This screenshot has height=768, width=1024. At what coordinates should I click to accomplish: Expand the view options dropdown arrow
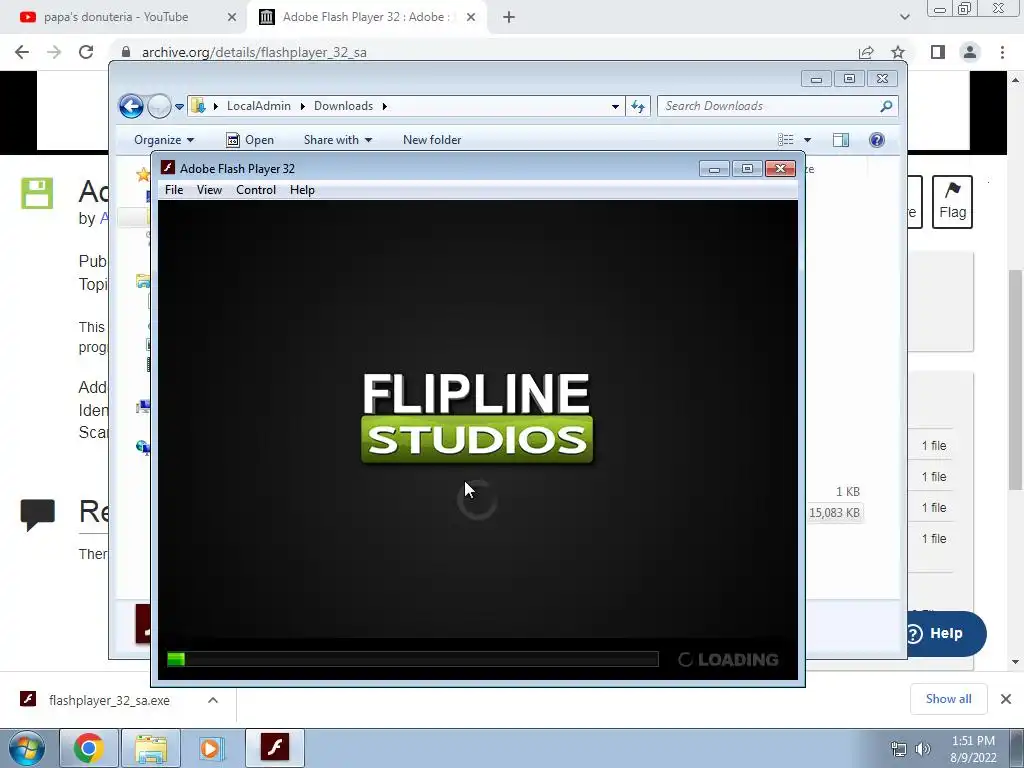[x=807, y=140]
